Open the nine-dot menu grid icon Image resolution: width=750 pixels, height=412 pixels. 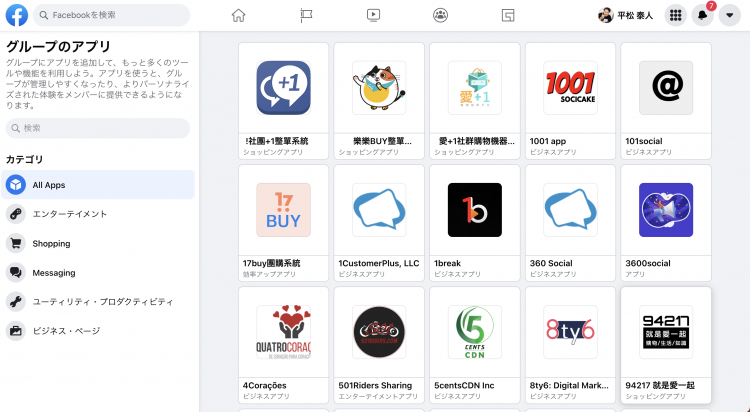point(675,15)
